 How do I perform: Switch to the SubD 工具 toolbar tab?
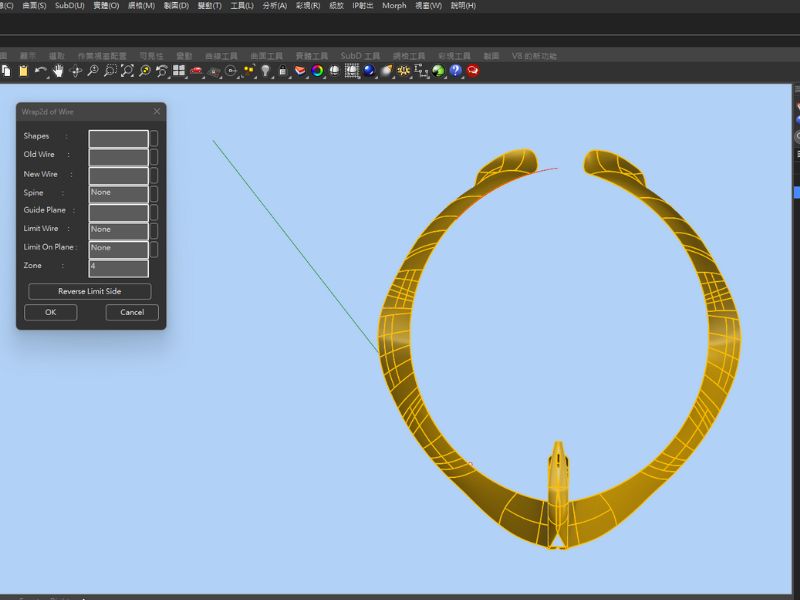click(x=360, y=56)
